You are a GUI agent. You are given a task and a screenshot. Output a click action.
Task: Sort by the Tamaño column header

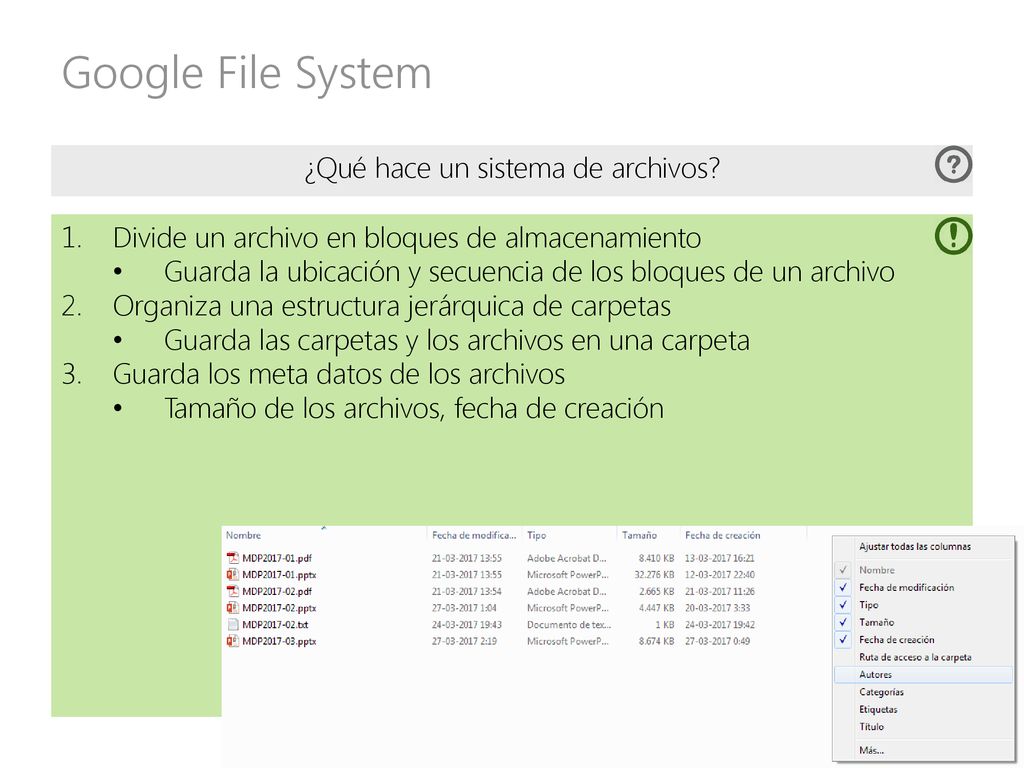(639, 535)
